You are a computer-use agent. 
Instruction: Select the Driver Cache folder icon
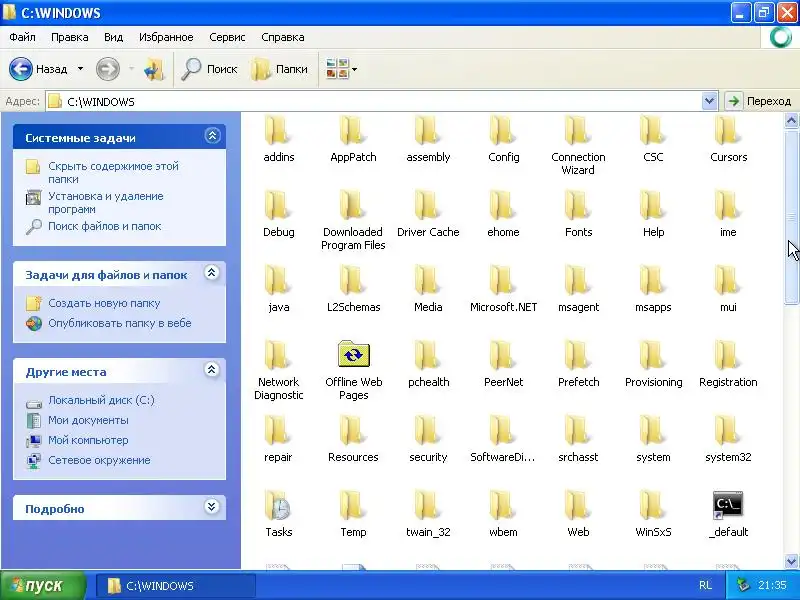428,205
